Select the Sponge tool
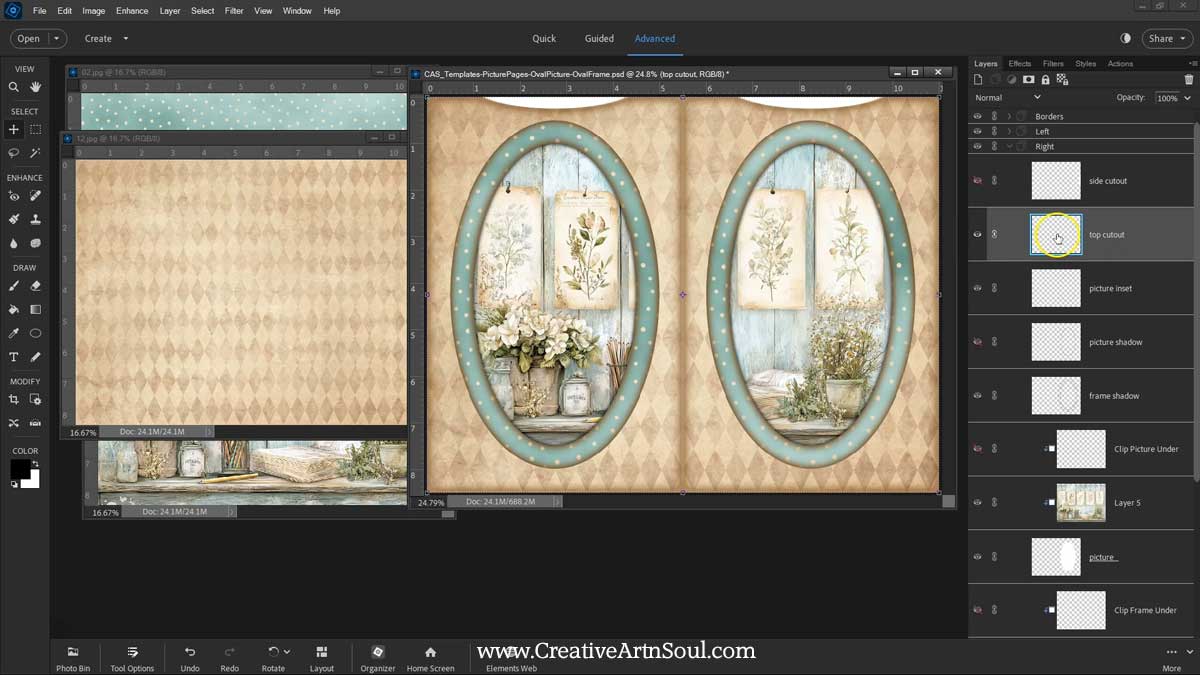Viewport: 1200px width, 675px height. pos(36,243)
